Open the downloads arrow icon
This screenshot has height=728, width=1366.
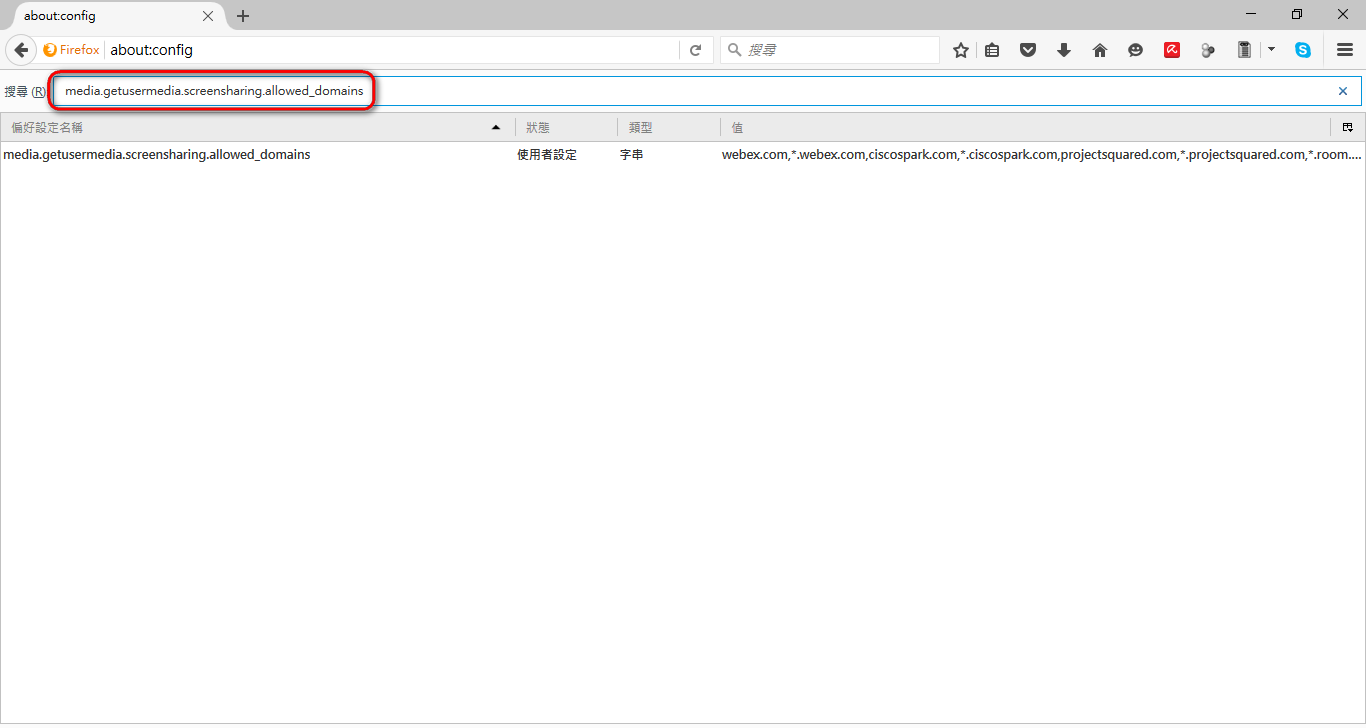[1063, 50]
